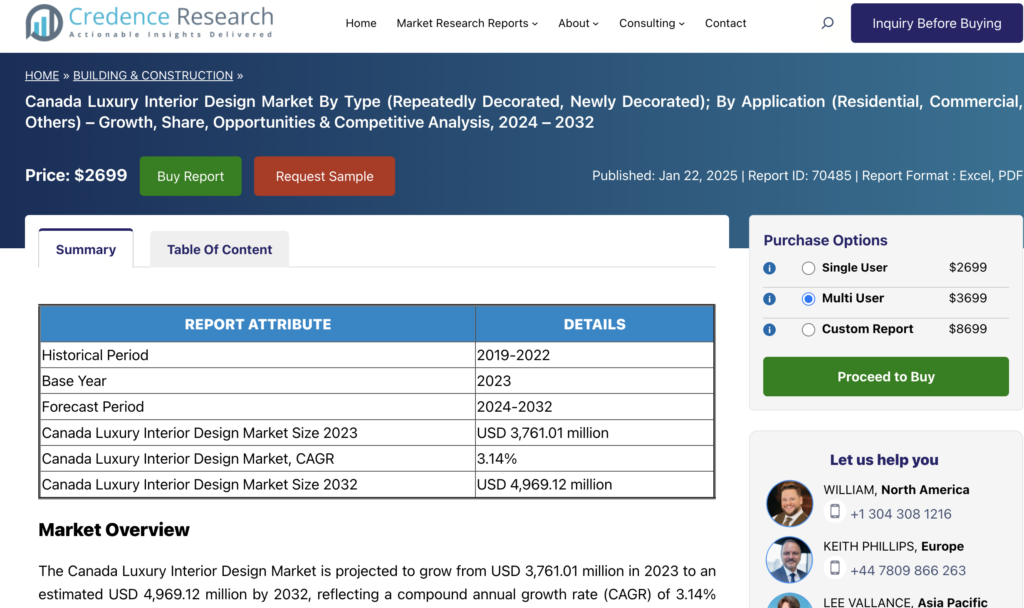Click the Published: Jan 22, 2025 report info line

[x=807, y=176]
